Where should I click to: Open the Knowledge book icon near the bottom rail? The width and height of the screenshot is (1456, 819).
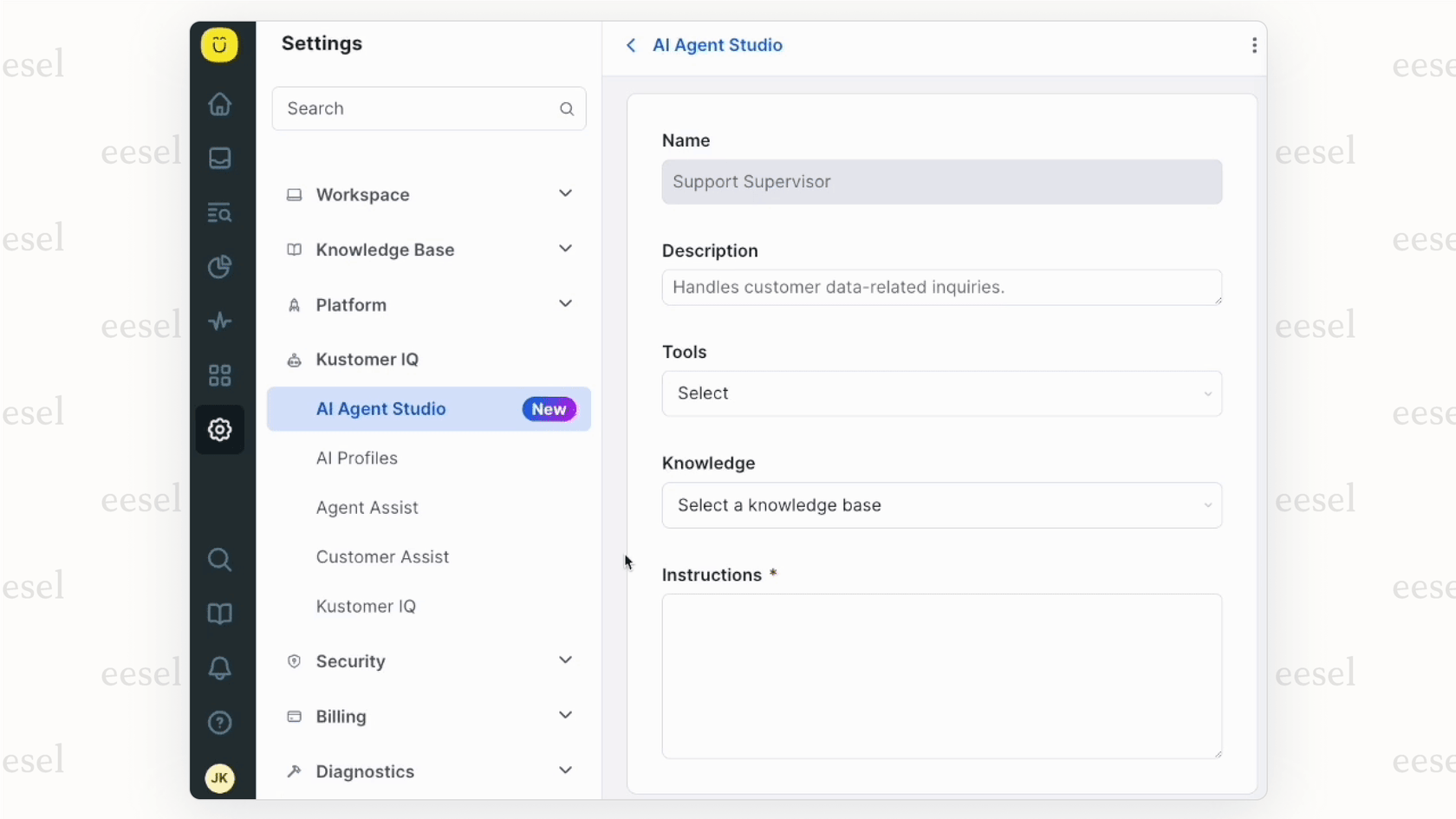(x=219, y=614)
